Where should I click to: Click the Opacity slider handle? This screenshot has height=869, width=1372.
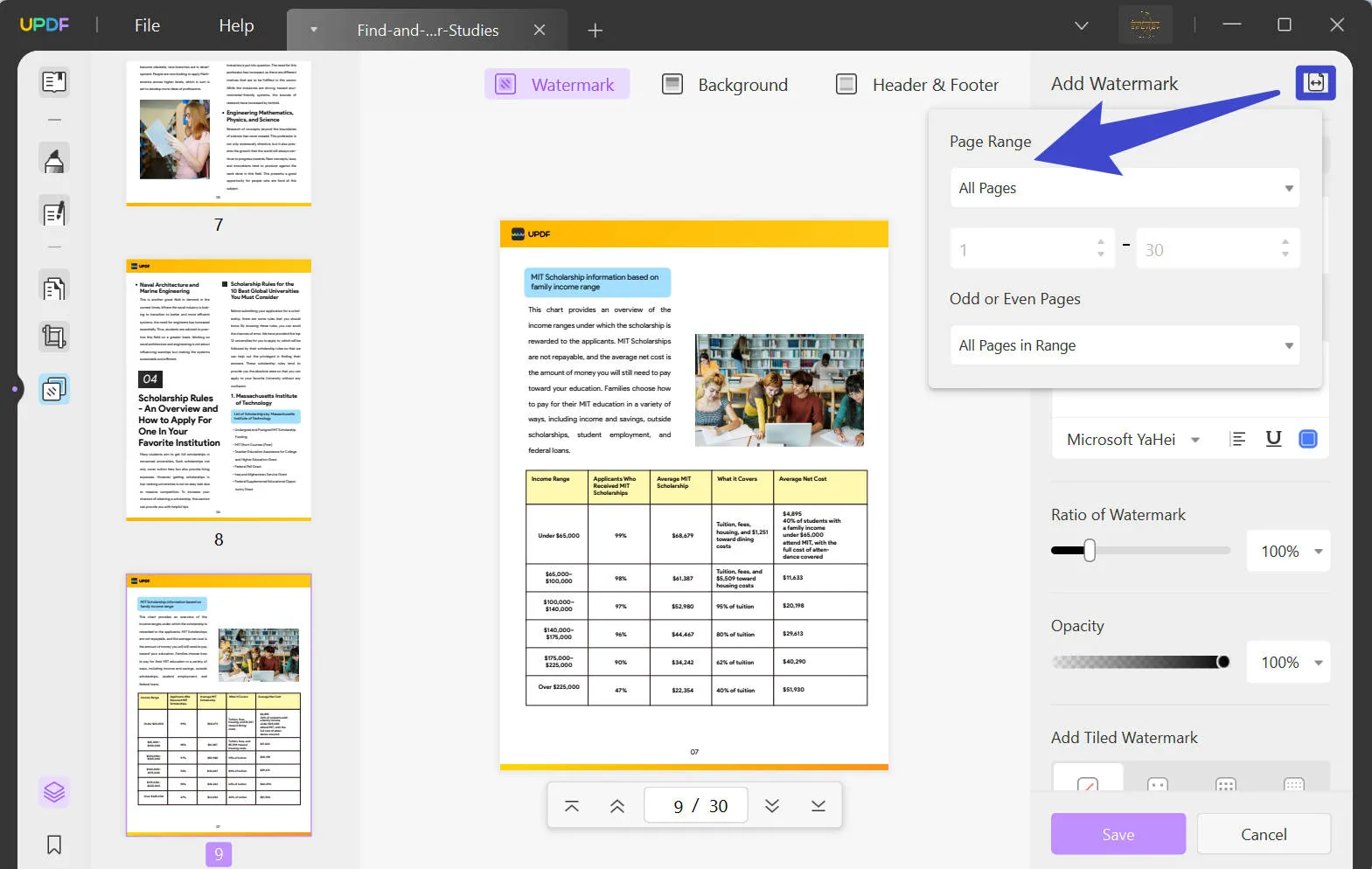(x=1223, y=662)
